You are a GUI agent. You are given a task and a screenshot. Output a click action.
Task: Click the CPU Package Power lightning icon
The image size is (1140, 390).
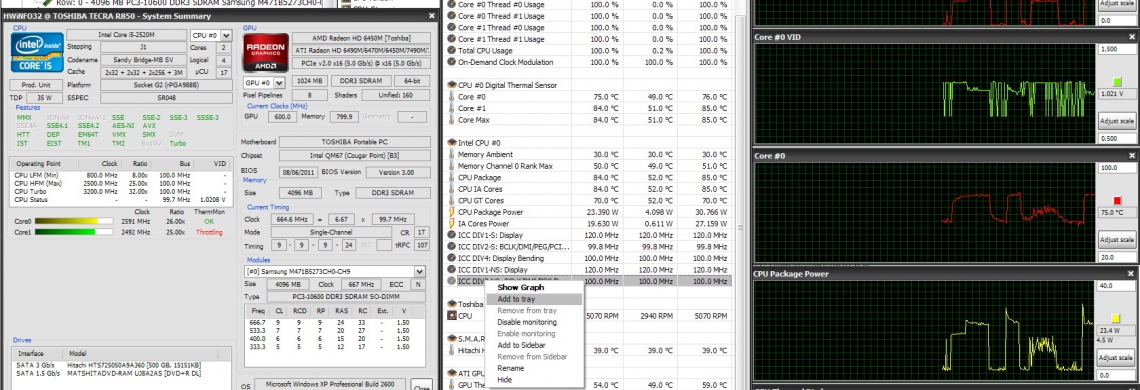[x=451, y=212]
